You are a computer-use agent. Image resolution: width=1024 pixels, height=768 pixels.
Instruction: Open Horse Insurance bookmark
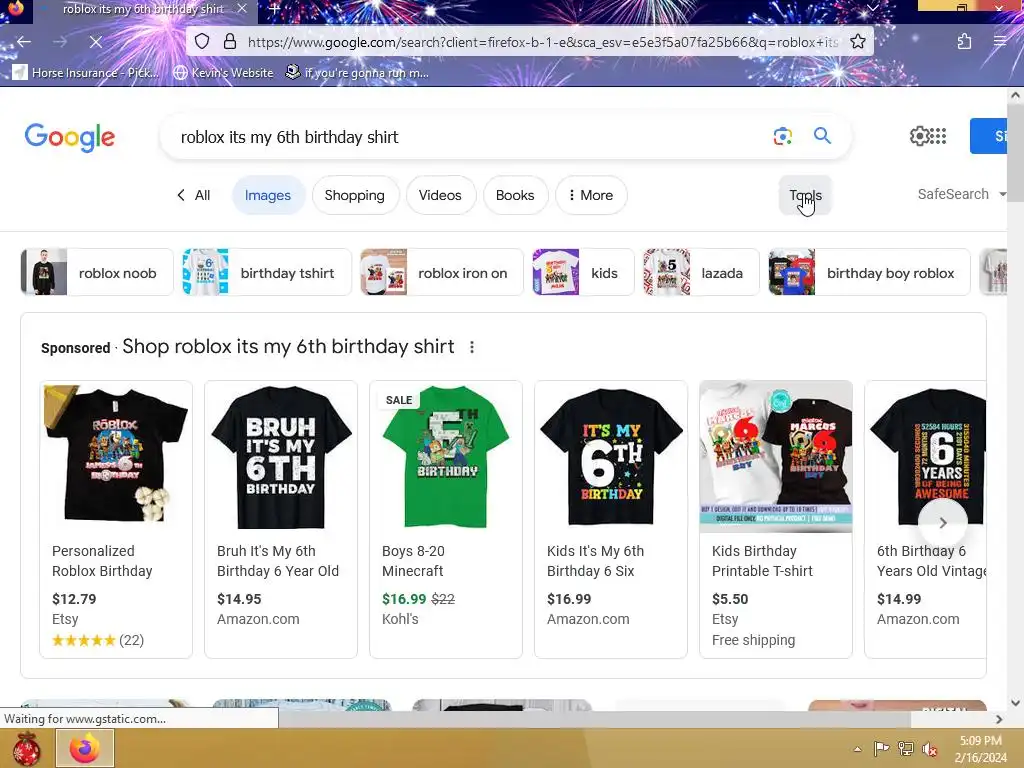tap(86, 72)
